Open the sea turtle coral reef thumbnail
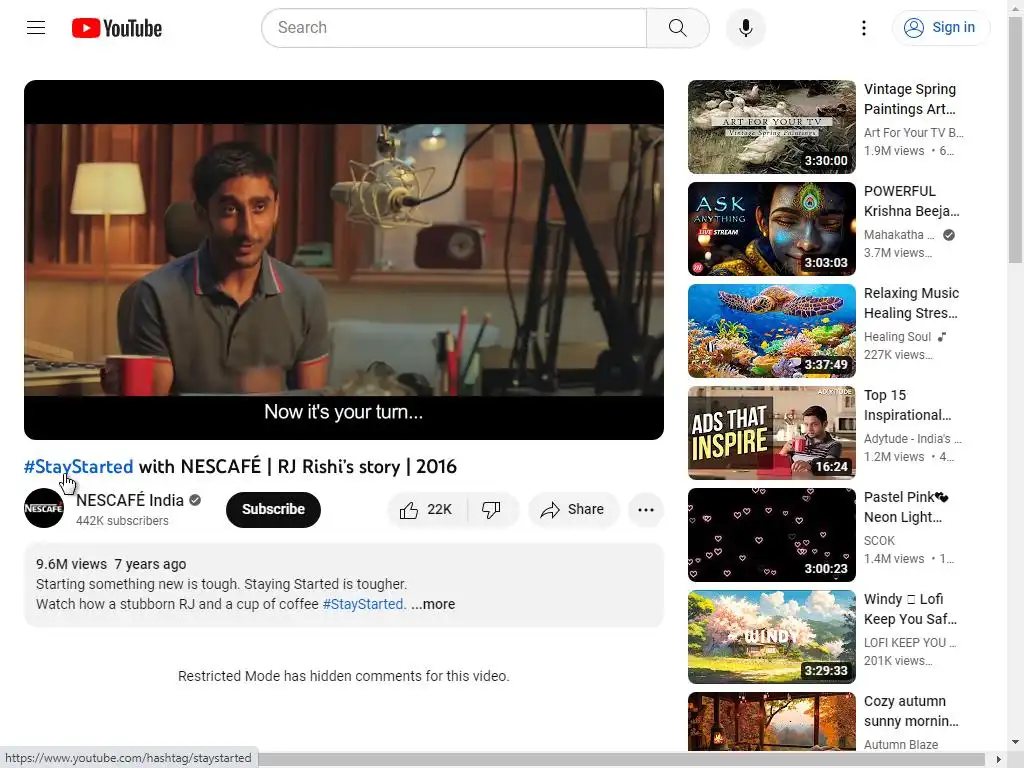 click(771, 330)
